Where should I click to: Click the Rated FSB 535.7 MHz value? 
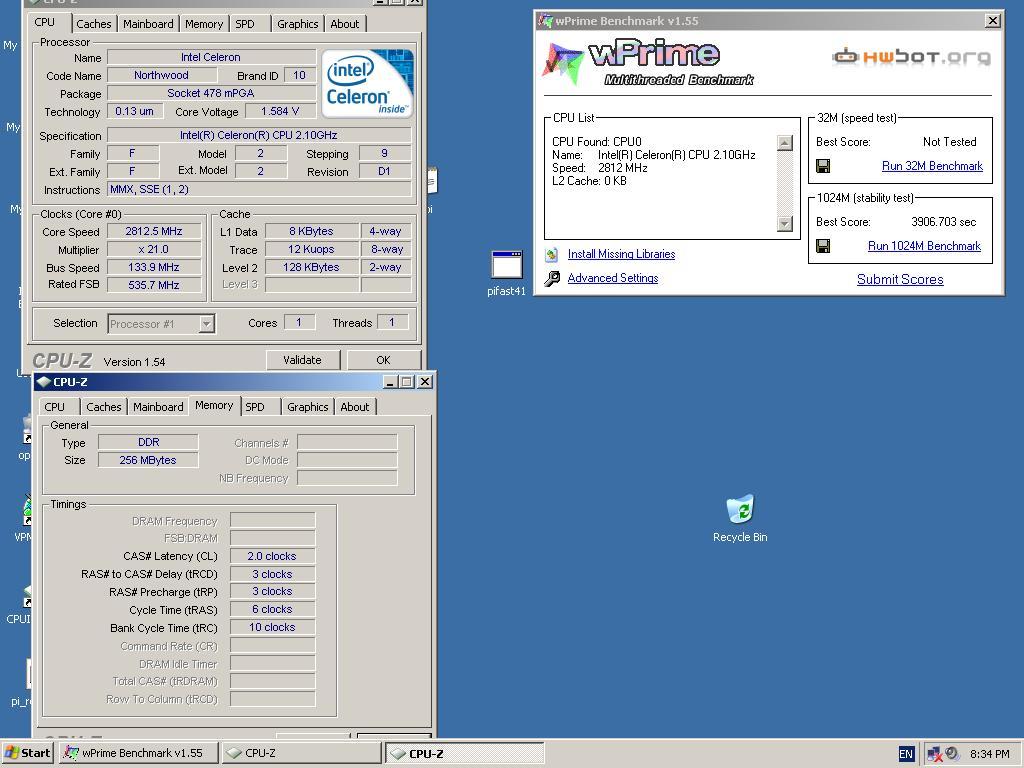[154, 285]
